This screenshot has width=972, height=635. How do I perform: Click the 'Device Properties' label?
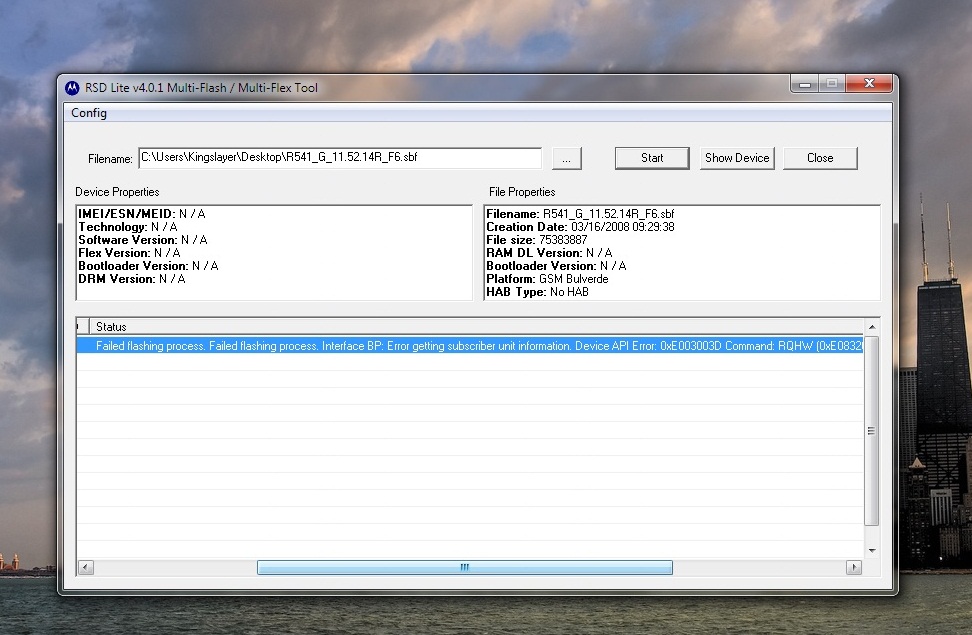[117, 192]
